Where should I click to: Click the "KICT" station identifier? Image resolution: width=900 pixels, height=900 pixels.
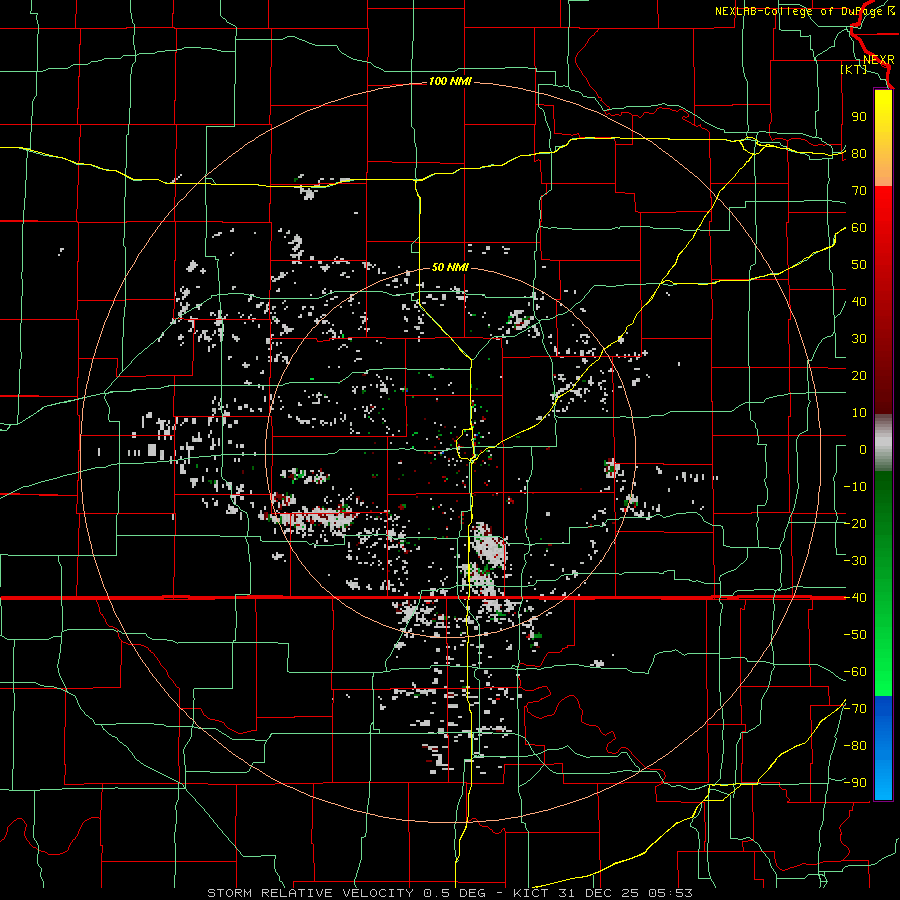[530, 893]
